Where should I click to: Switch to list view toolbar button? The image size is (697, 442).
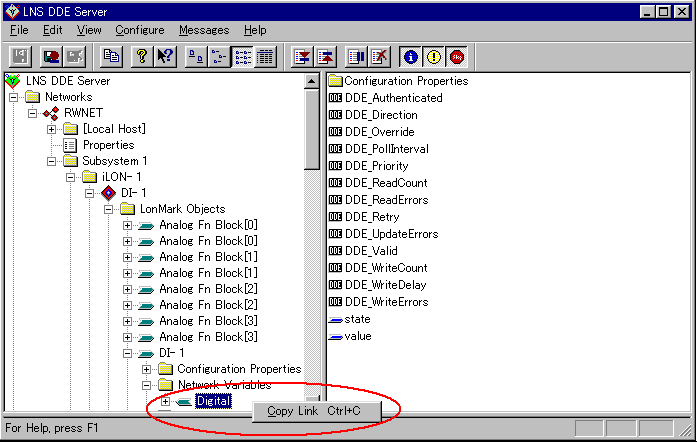pos(243,57)
